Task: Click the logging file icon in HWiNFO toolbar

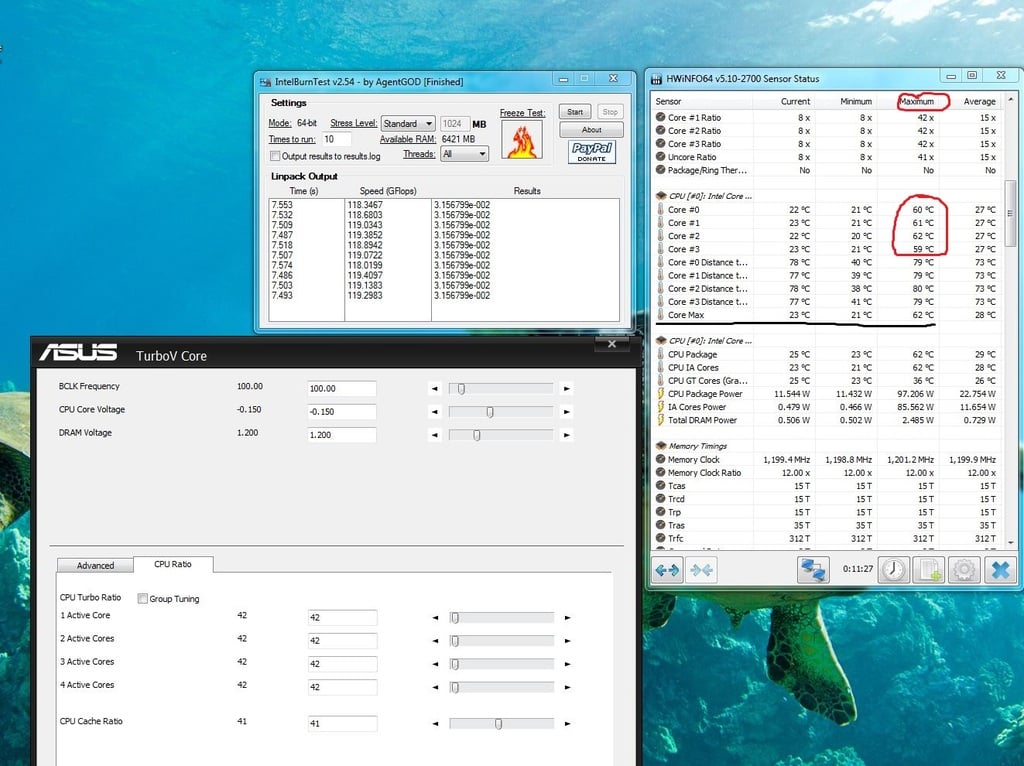Action: pyautogui.click(x=928, y=569)
